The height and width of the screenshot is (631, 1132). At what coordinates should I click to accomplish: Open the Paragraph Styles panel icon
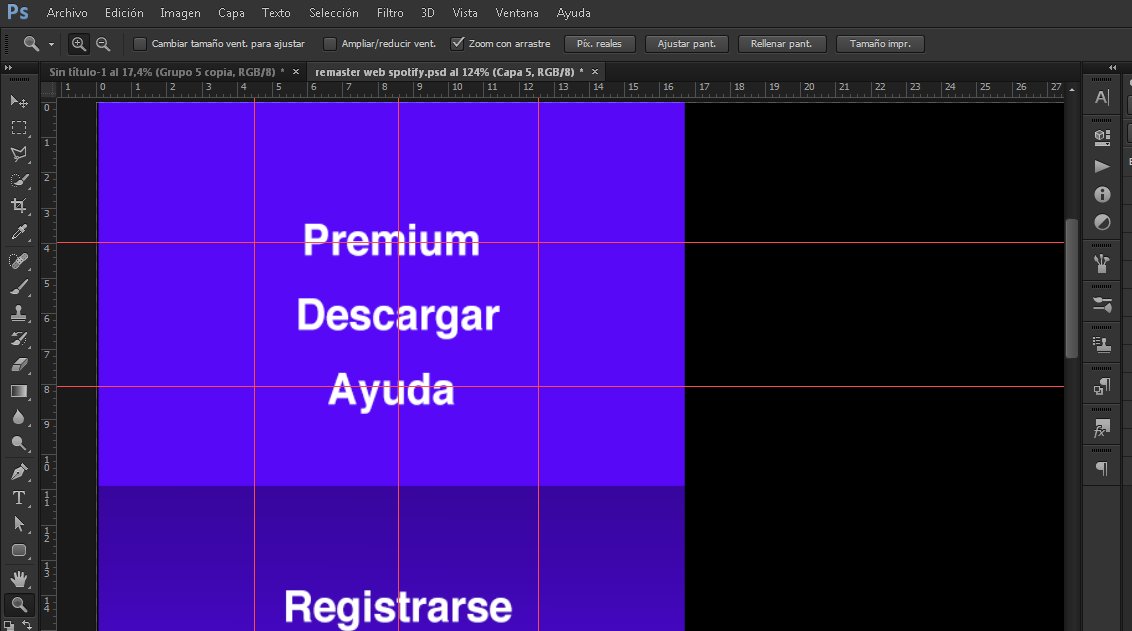[1102, 387]
